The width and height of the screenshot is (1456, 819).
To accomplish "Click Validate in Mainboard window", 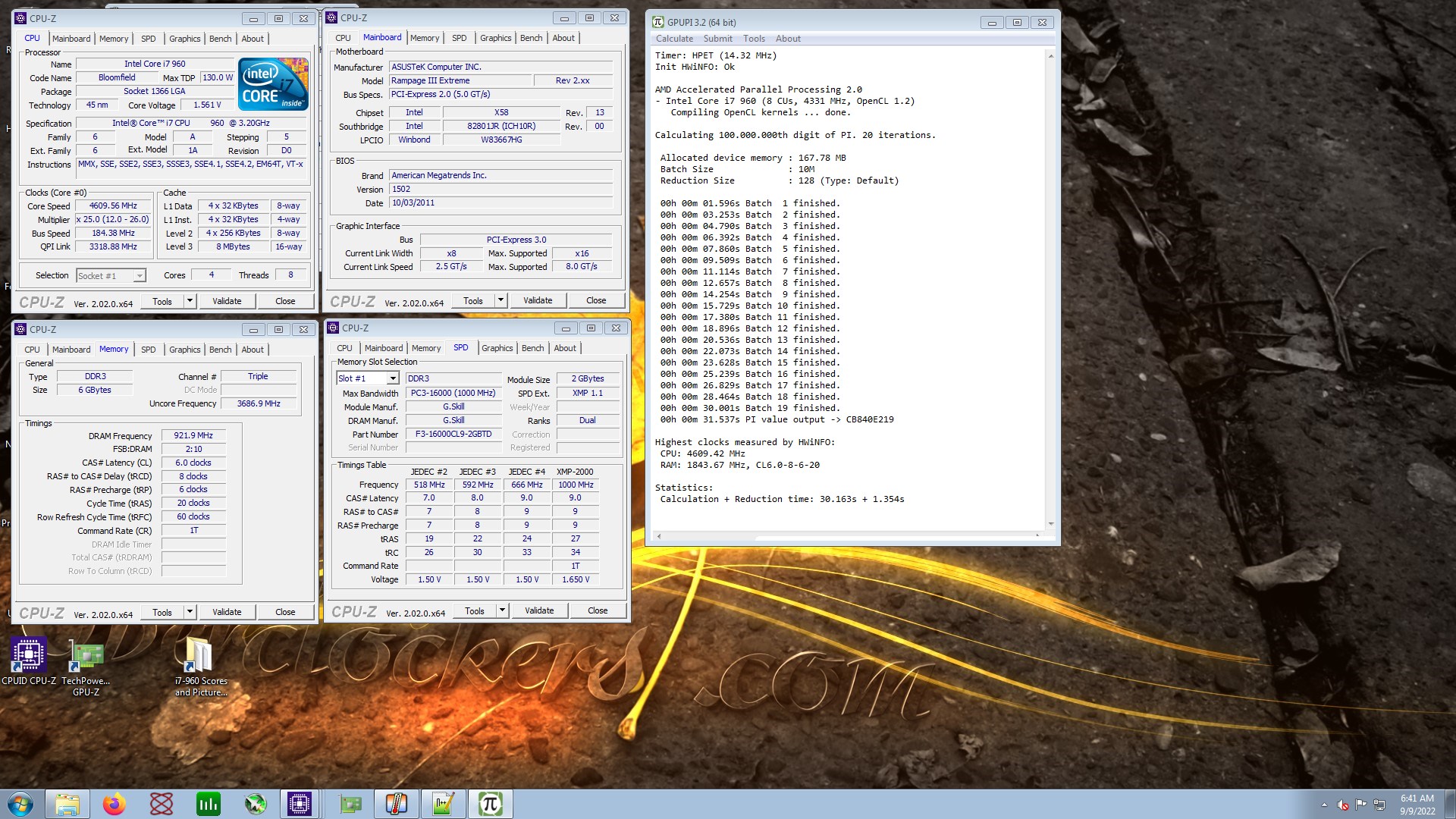I will pyautogui.click(x=538, y=300).
